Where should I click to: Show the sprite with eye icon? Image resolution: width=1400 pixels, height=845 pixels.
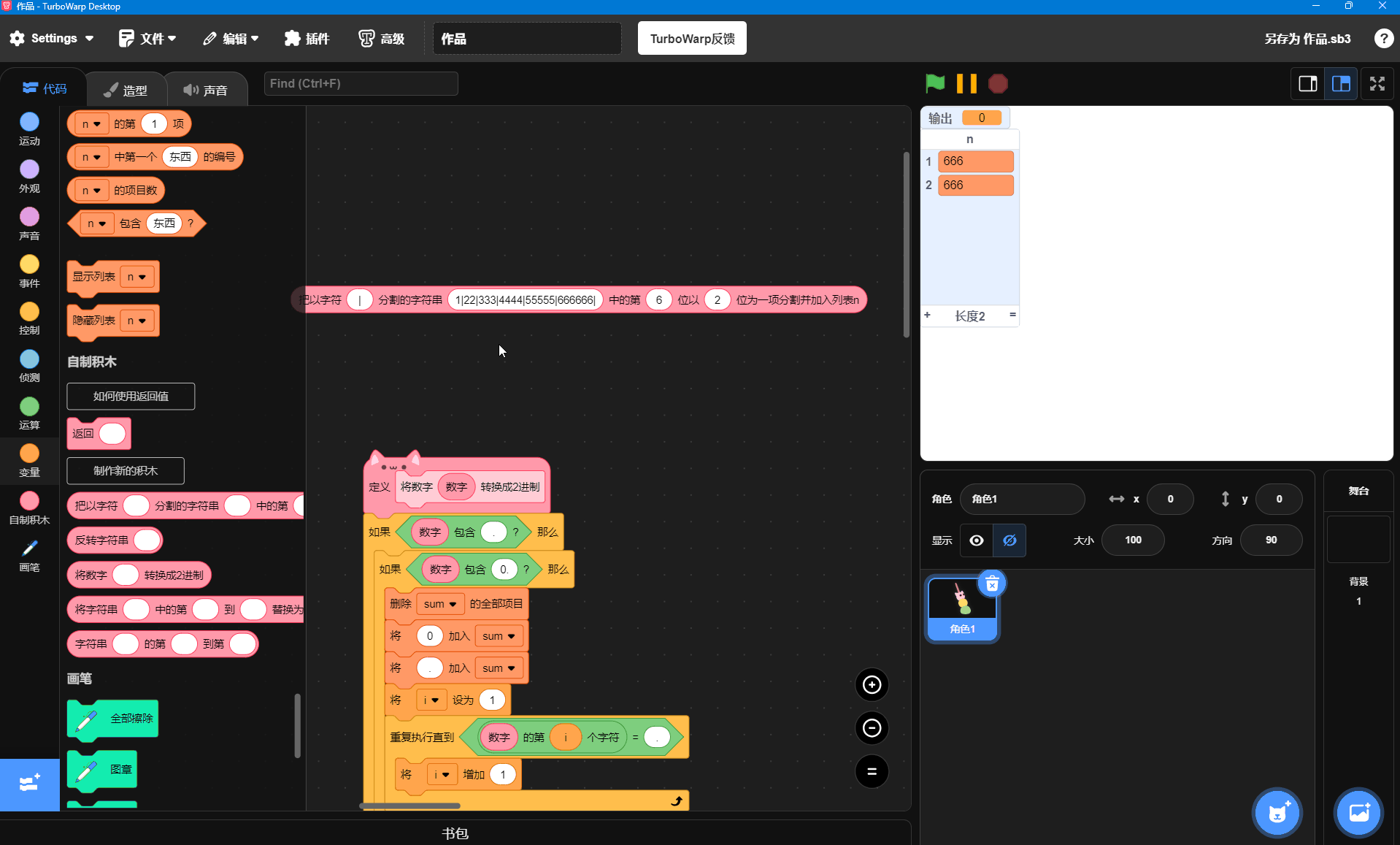click(976, 540)
